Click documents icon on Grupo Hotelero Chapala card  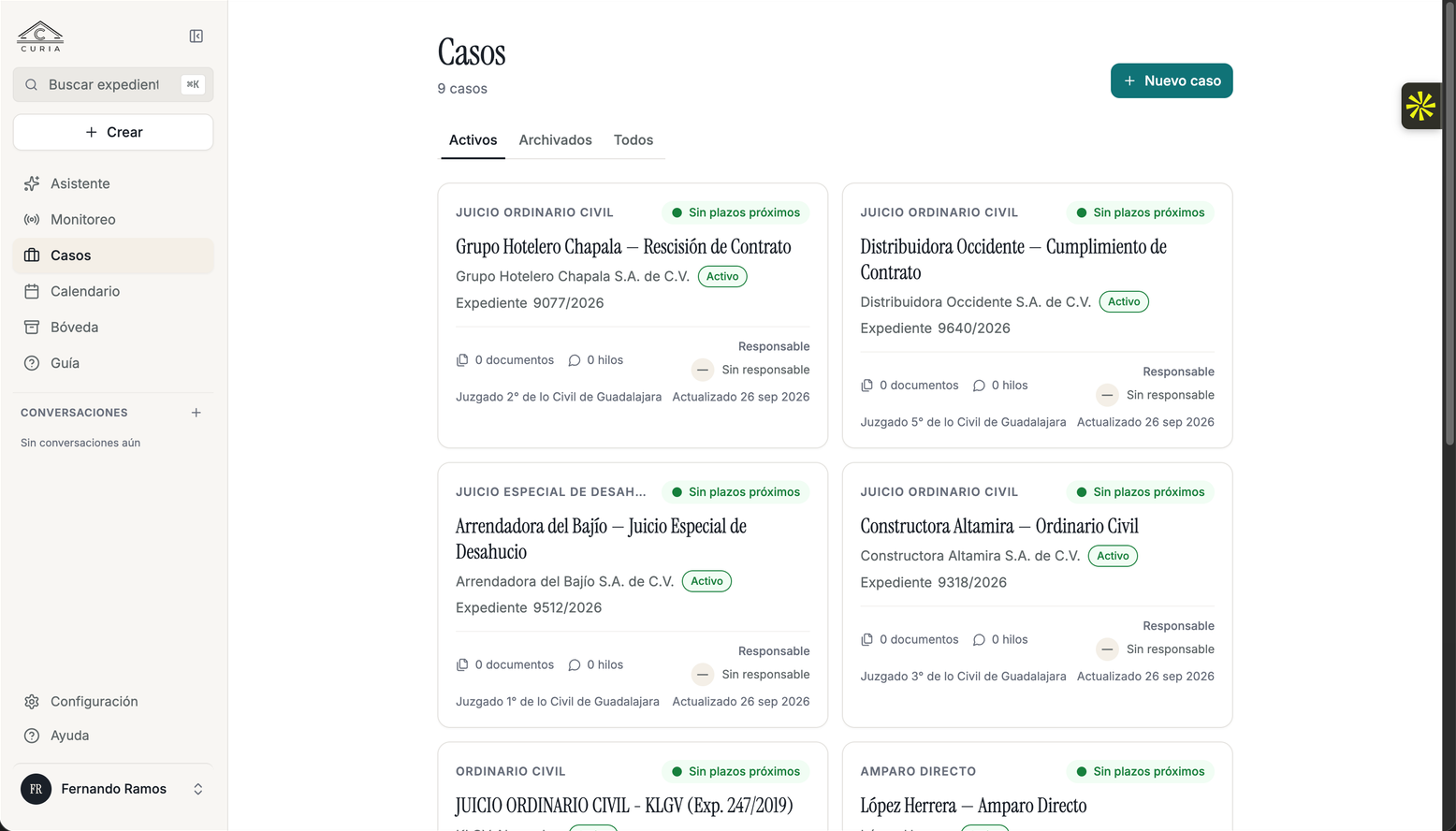[462, 360]
